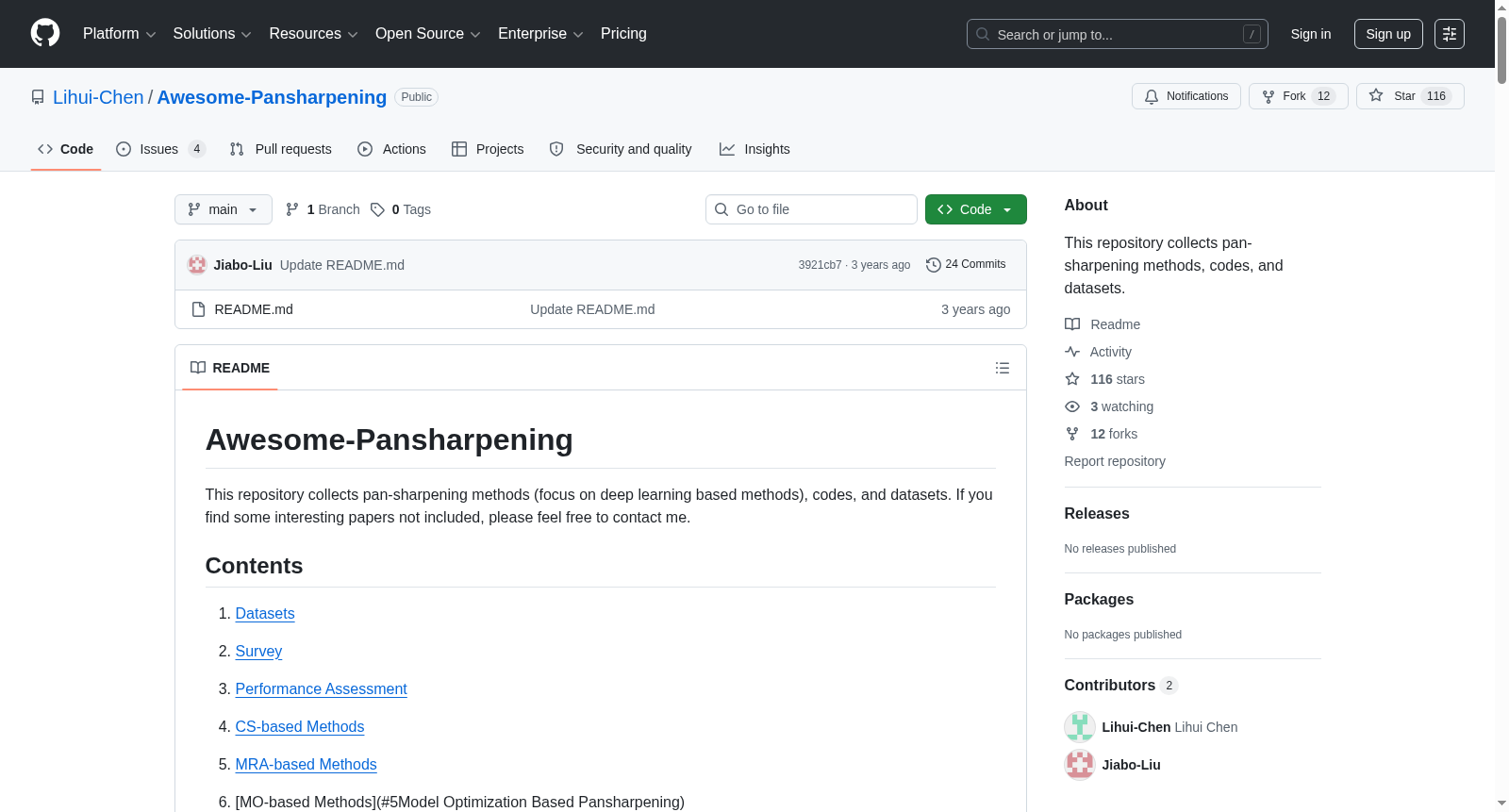Click the Readme book icon in About
Screen dimensions: 1509x812
click(1072, 324)
